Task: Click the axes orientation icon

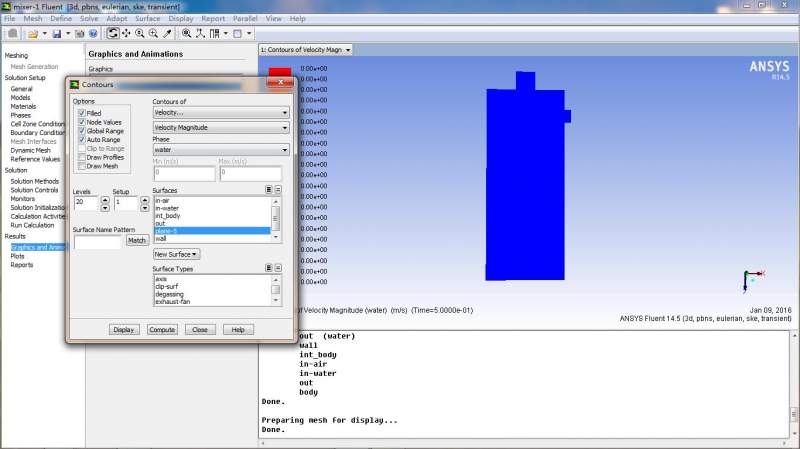Action: pos(200,34)
